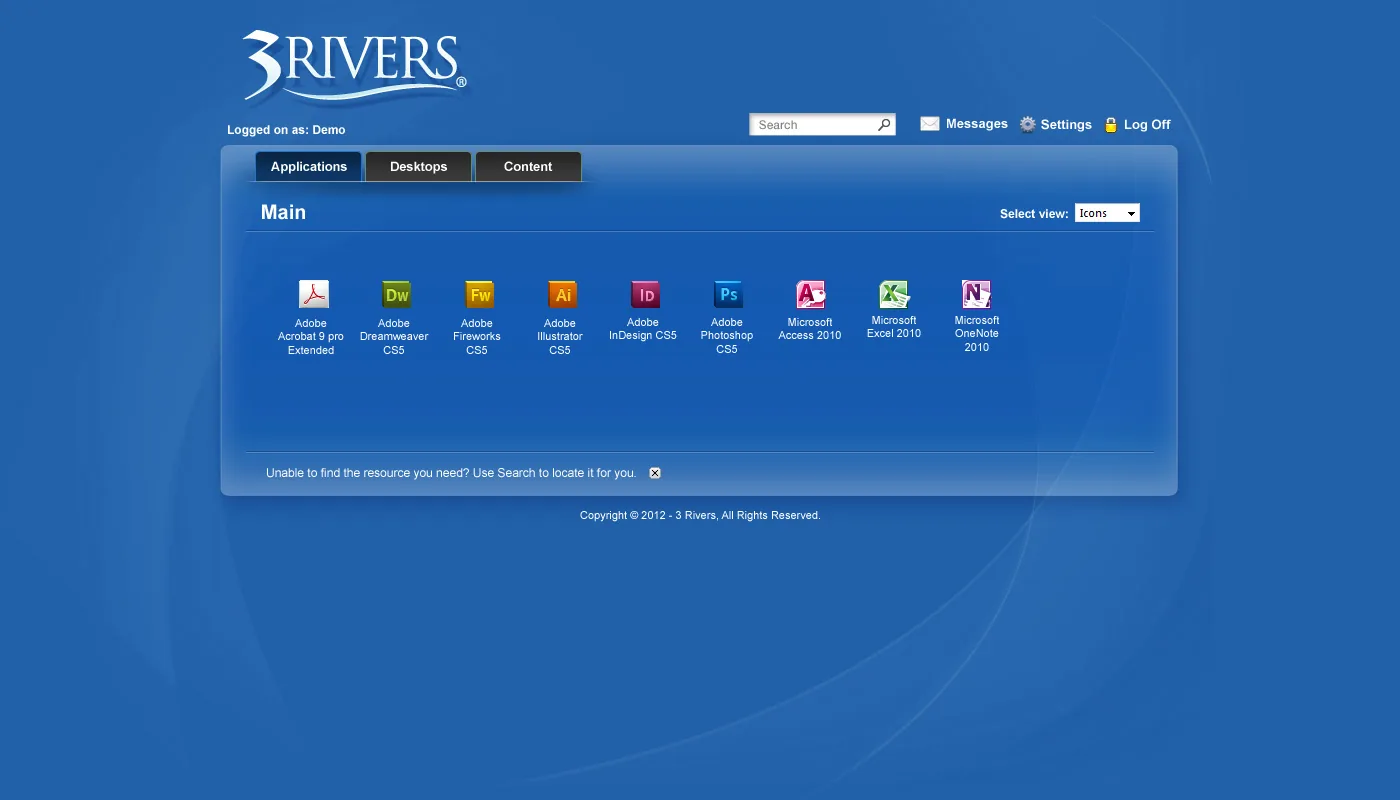Open the Microsoft Access 2010 icon
Viewport: 1400px width, 800px height.
(811, 294)
